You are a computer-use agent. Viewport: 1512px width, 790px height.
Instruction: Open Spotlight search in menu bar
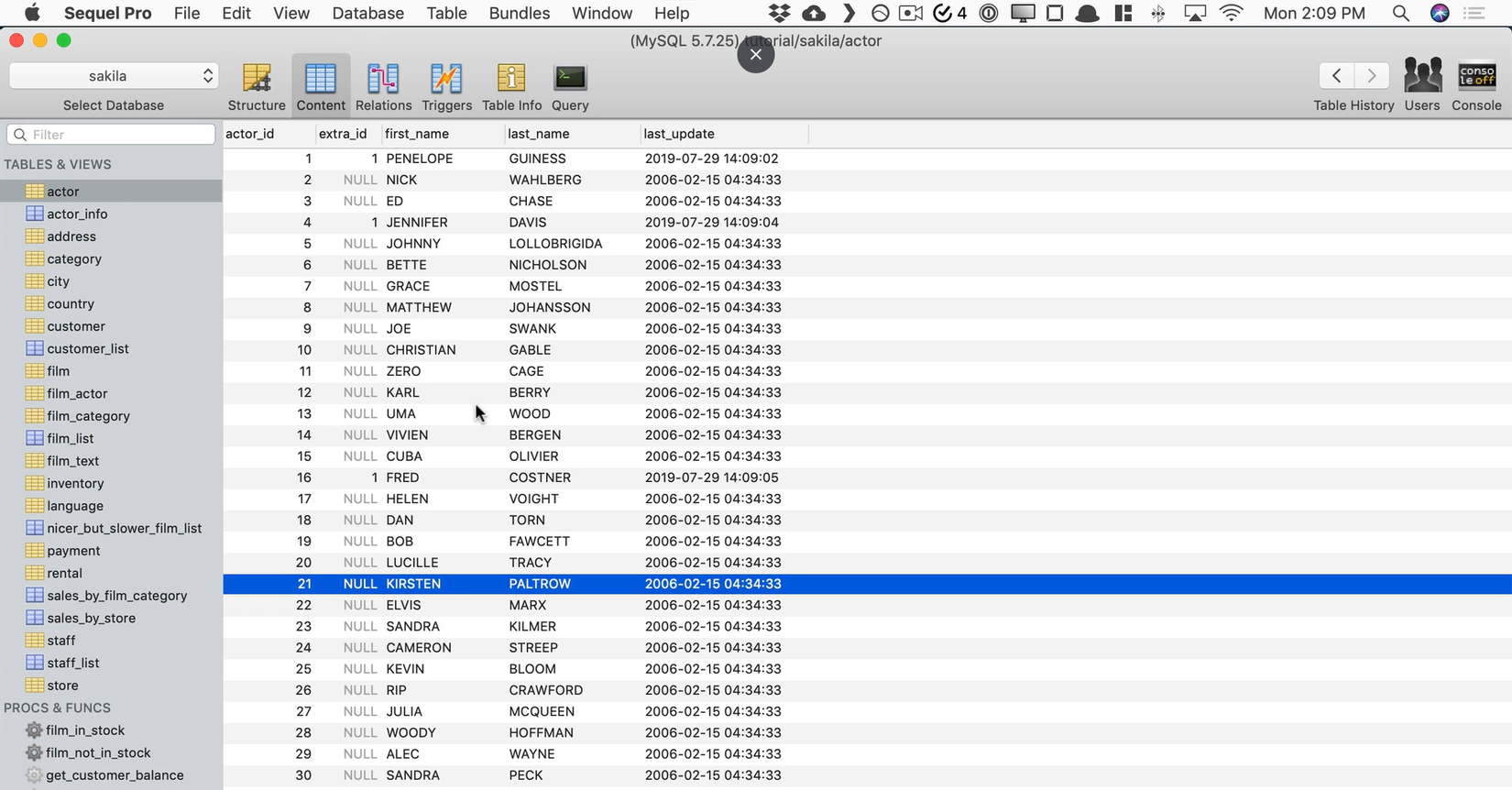pyautogui.click(x=1400, y=13)
